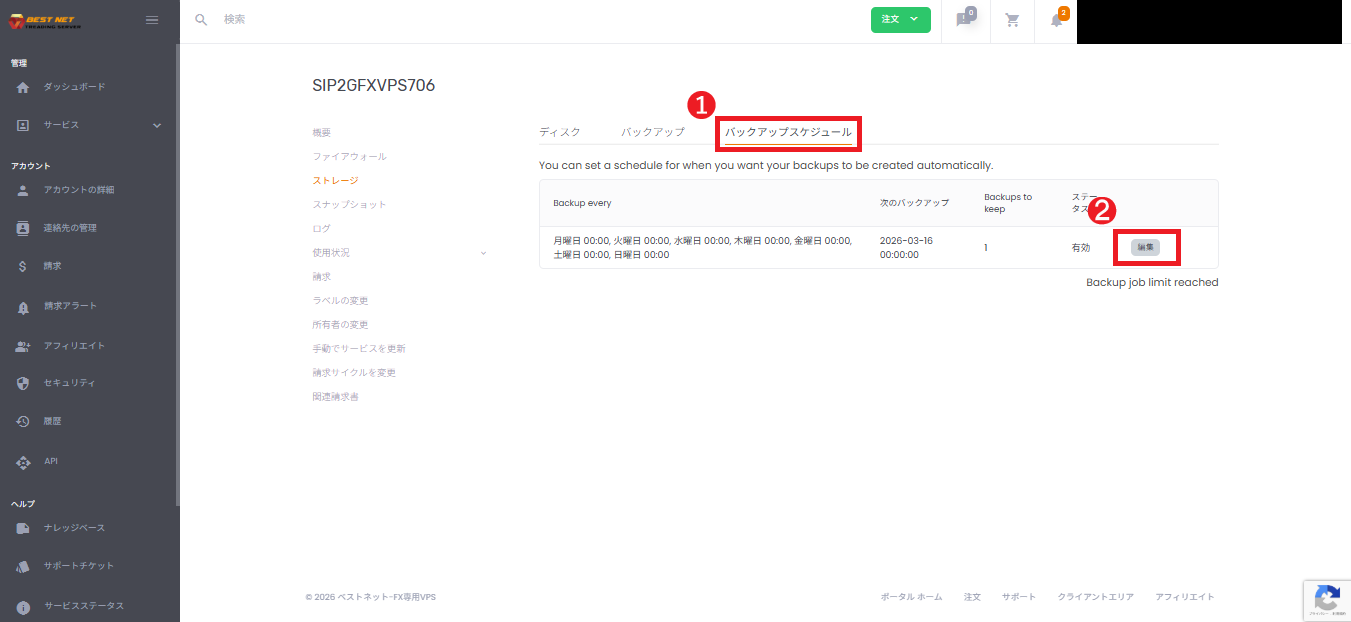Click the reCAPTCHA privacy badge
Screen dimensions: 1351x622
click(1327, 600)
